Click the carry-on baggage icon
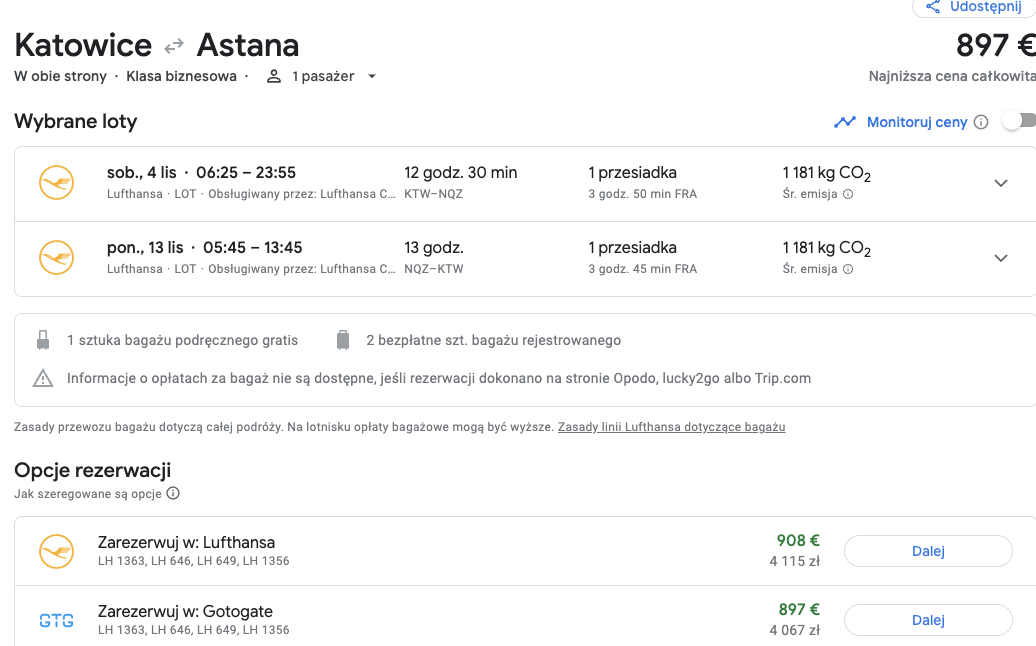The image size is (1036, 646). pyautogui.click(x=43, y=340)
